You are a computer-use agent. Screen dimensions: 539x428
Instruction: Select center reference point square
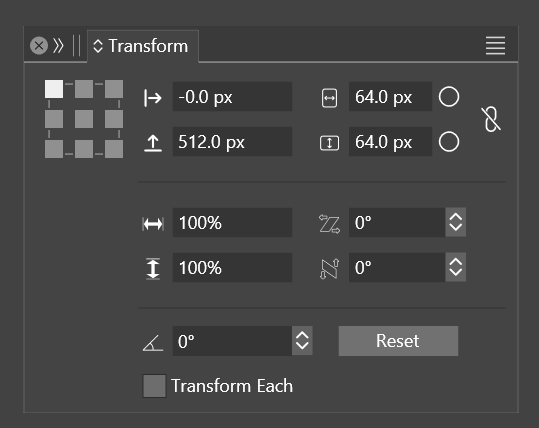click(84, 119)
